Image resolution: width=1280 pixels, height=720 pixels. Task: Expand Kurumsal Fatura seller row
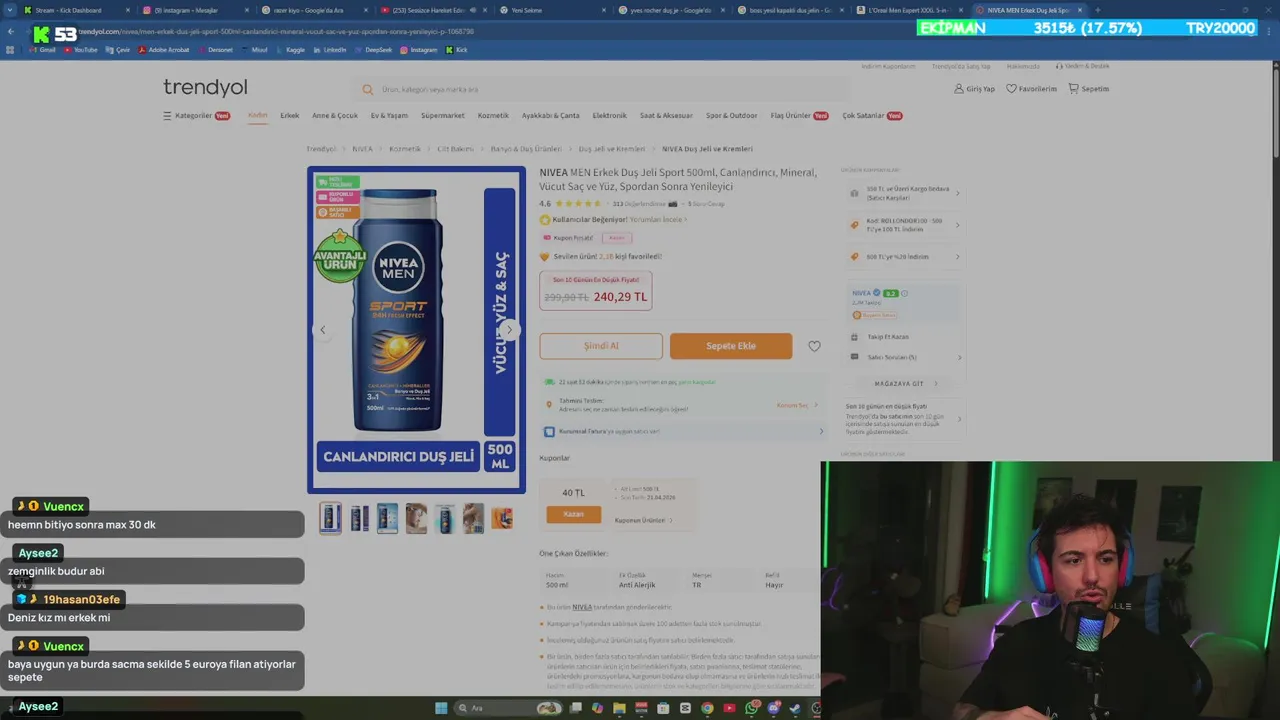point(684,432)
